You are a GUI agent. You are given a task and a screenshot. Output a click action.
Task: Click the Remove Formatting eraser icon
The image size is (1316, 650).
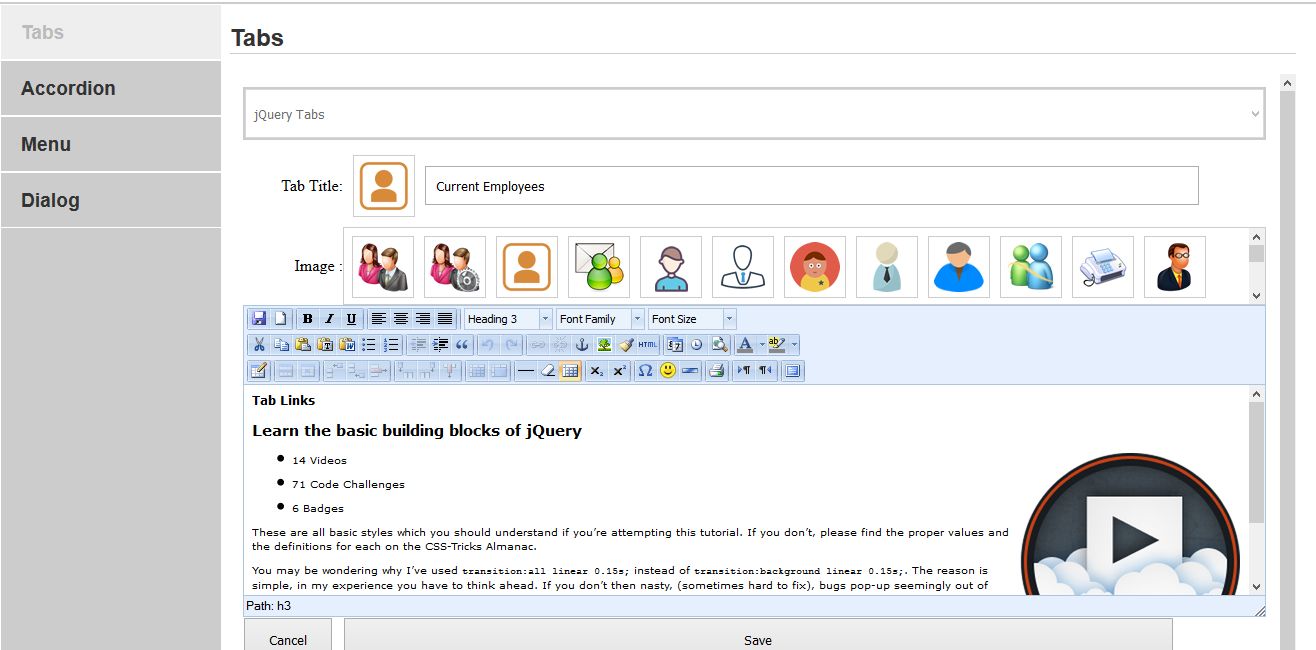click(548, 371)
